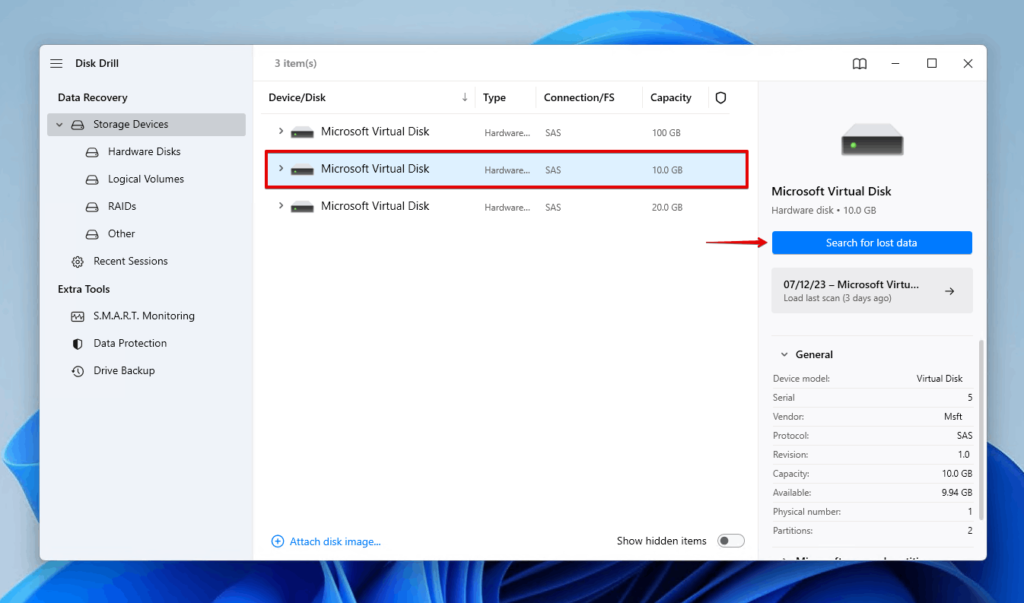Click the 10.0 GB disk drive icon
The image size is (1024, 603).
[302, 169]
